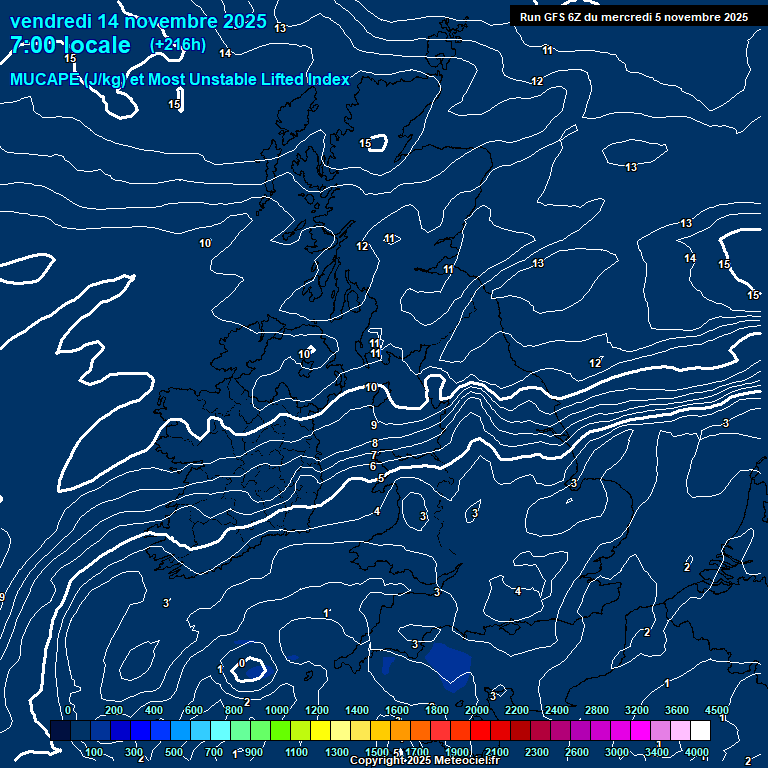
Task: Click the '2600' color scale label
Action: tap(577, 752)
